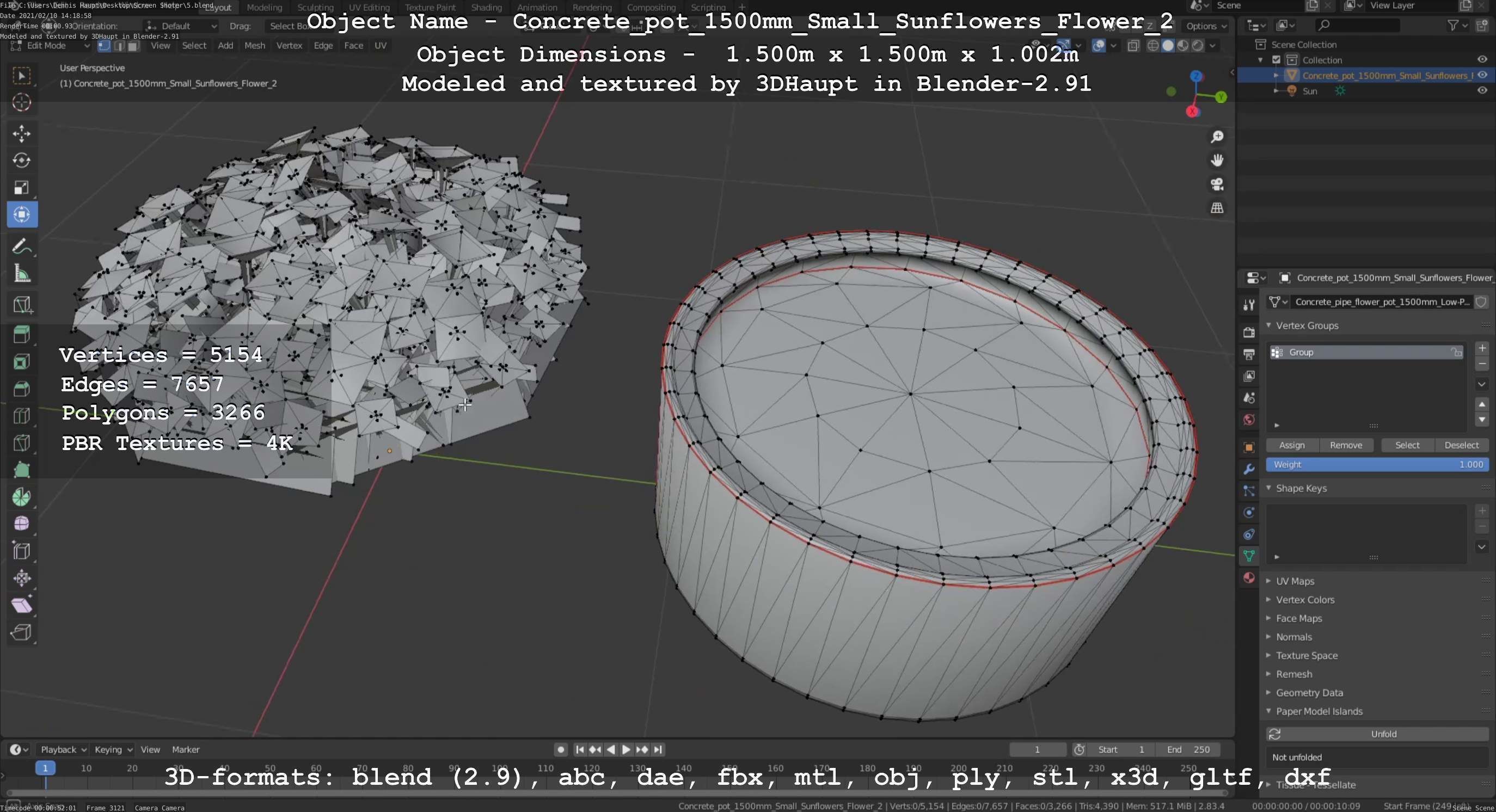Viewport: 1496px width, 812px height.
Task: Switch to Shading workspace tab
Action: (x=486, y=8)
